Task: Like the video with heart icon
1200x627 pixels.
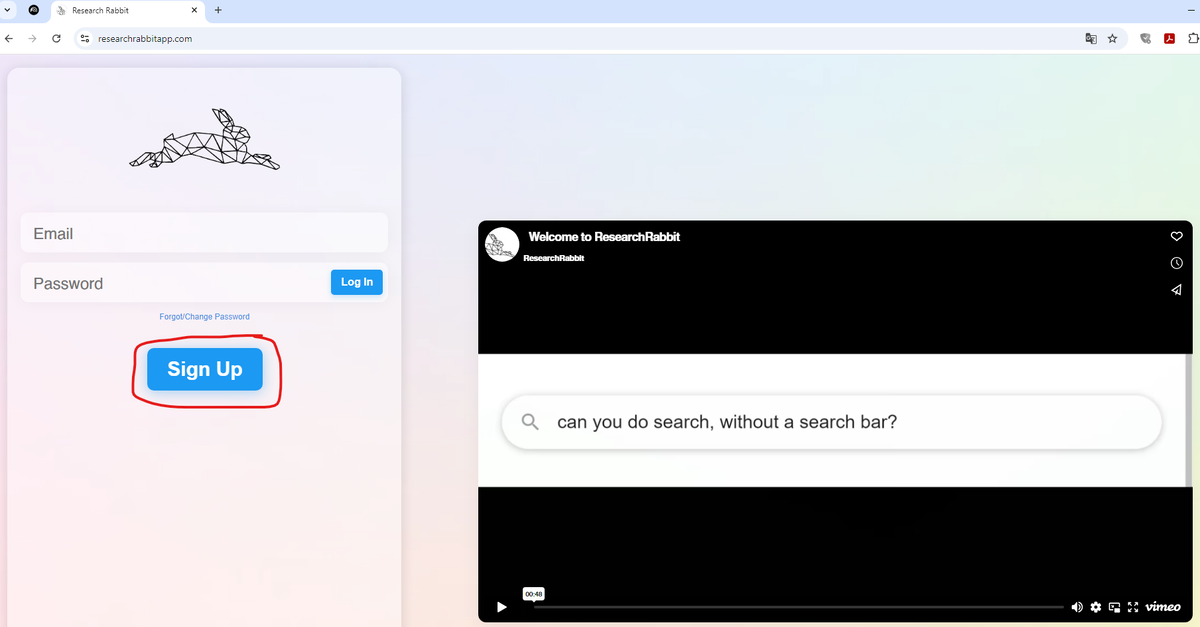Action: (1176, 236)
